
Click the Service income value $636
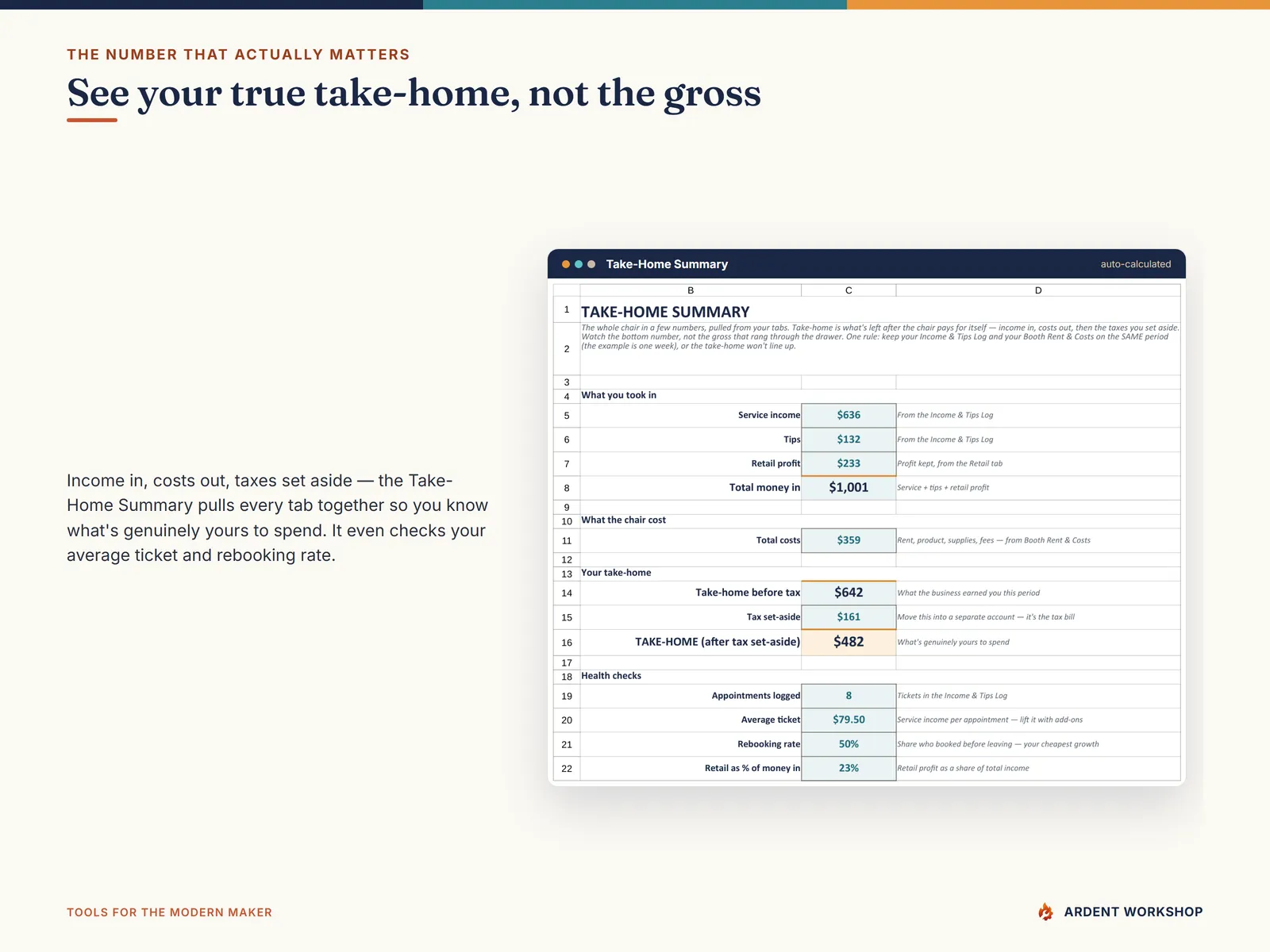(849, 415)
